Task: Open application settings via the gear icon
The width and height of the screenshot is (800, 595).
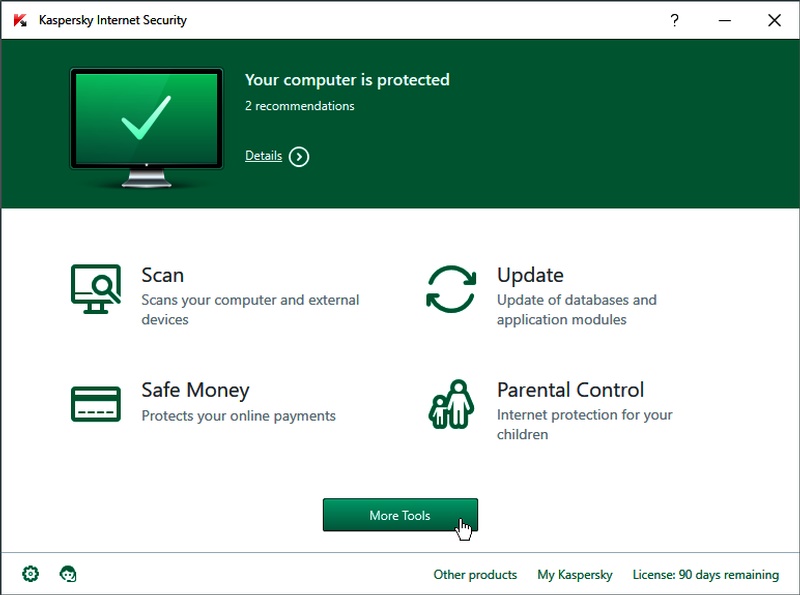Action: [30, 574]
